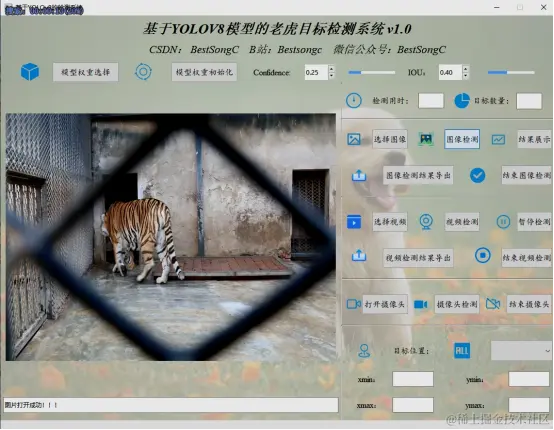554x430 pixels.
Task: Click 选择视频 button
Action: click(x=390, y=222)
